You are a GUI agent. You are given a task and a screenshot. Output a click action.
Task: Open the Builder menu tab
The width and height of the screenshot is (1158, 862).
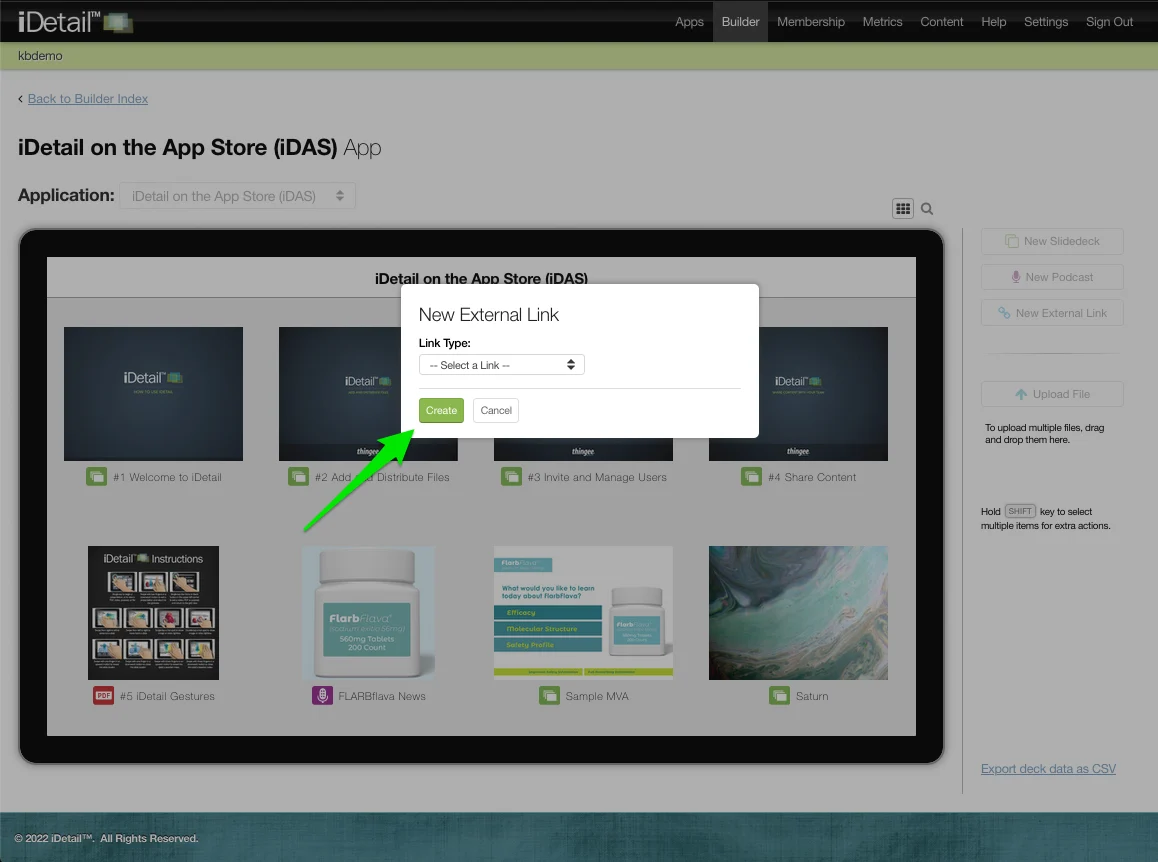[x=740, y=22]
